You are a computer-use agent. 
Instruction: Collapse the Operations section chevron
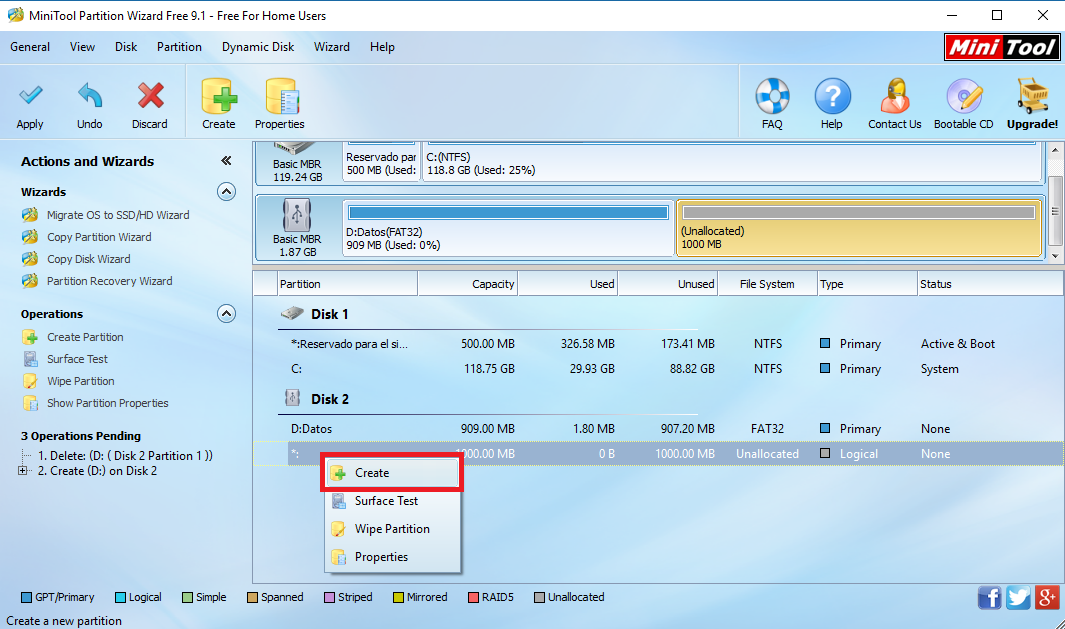tap(226, 314)
